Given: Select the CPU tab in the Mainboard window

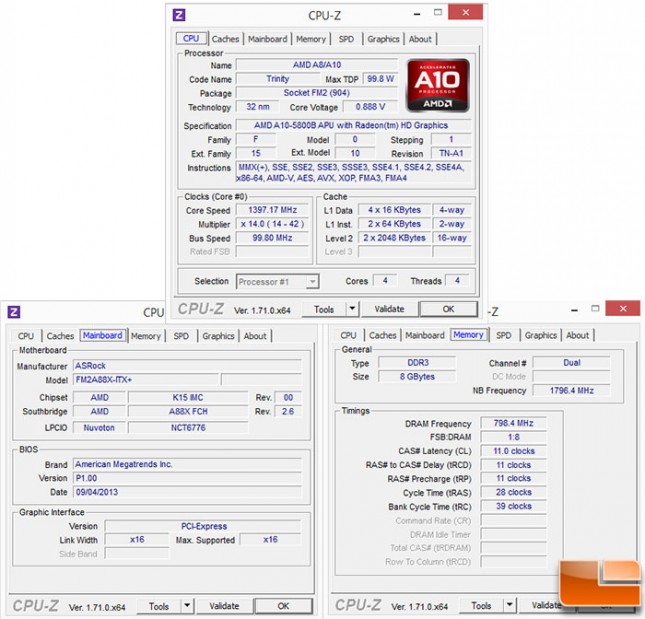Looking at the screenshot, I should pyautogui.click(x=26, y=336).
